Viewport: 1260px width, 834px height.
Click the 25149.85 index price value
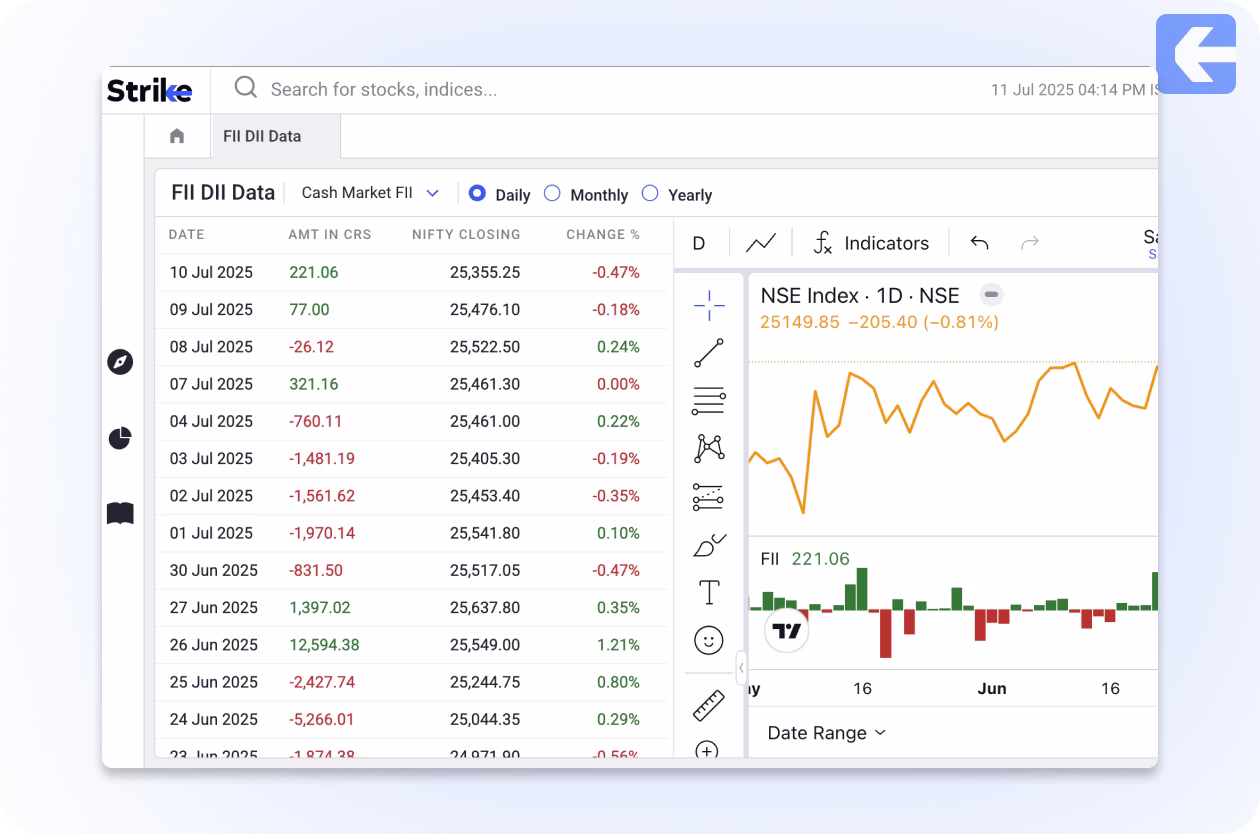coord(800,322)
